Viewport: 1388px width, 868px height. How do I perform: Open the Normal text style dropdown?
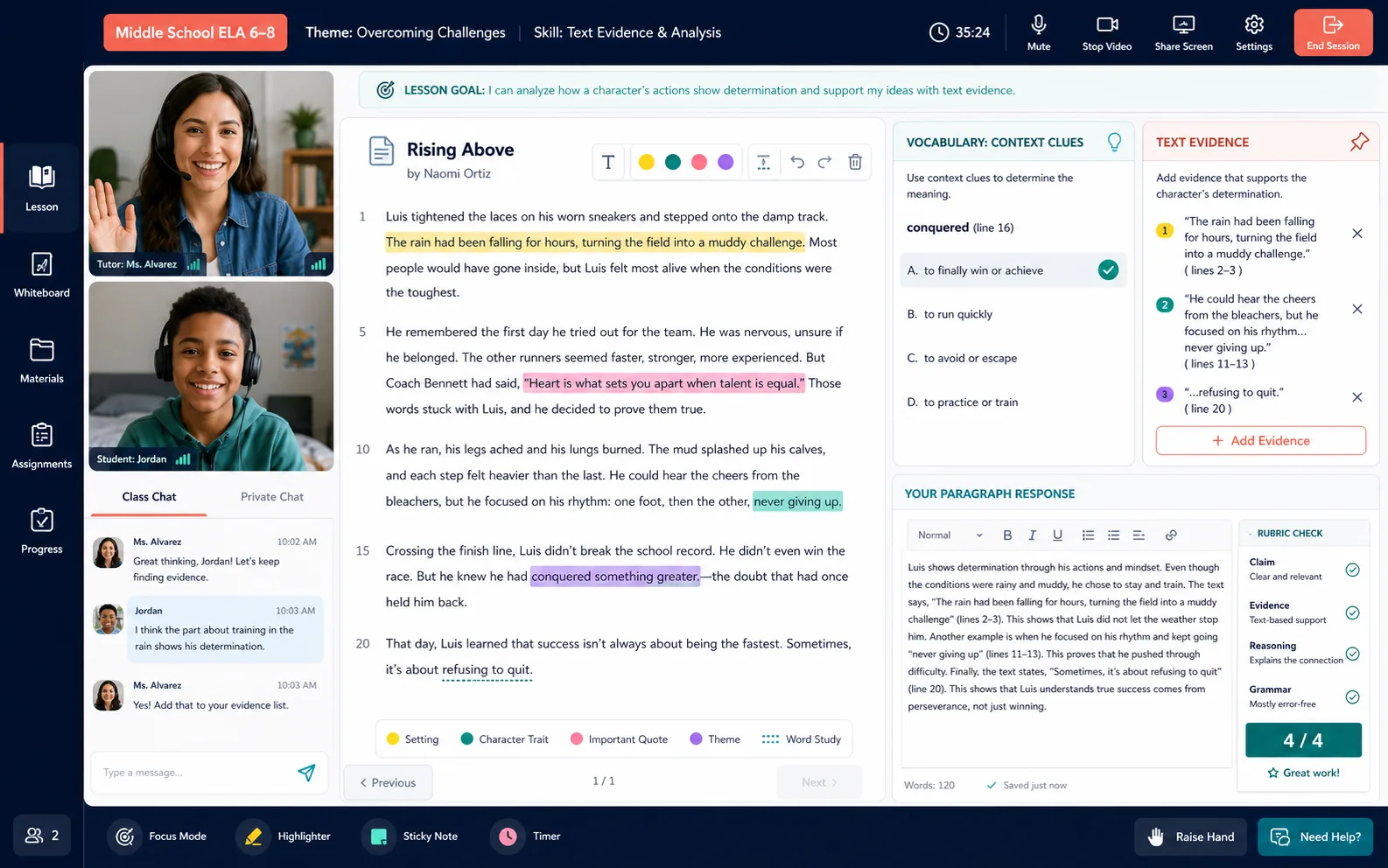tap(950, 535)
